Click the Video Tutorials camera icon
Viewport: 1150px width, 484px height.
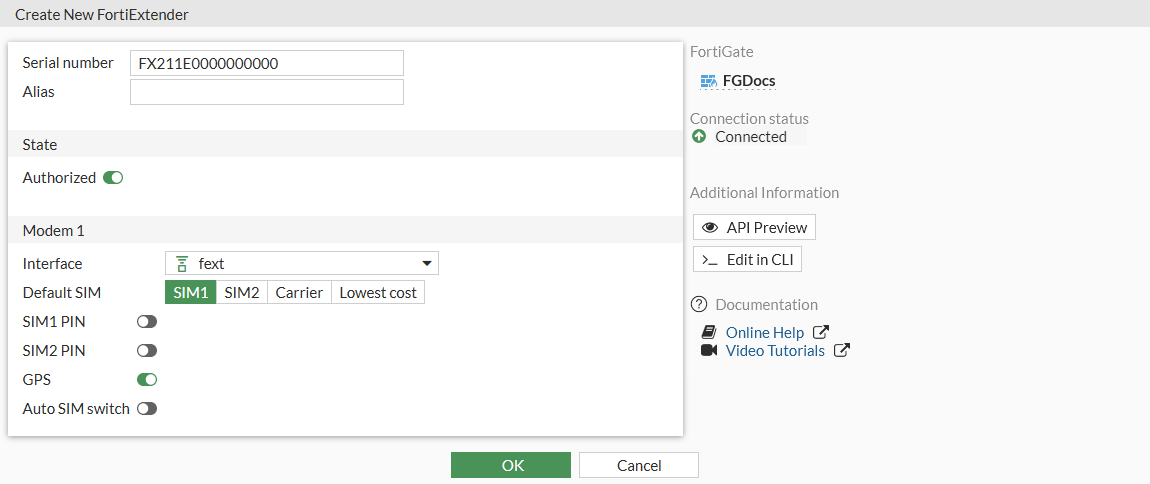709,350
